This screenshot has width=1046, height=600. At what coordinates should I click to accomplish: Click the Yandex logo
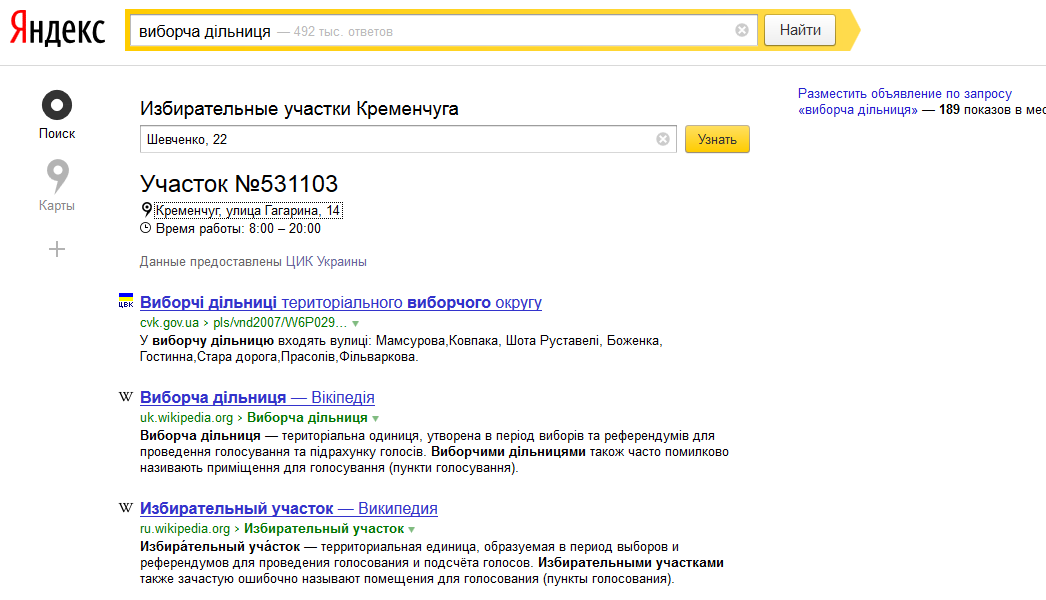tap(57, 30)
